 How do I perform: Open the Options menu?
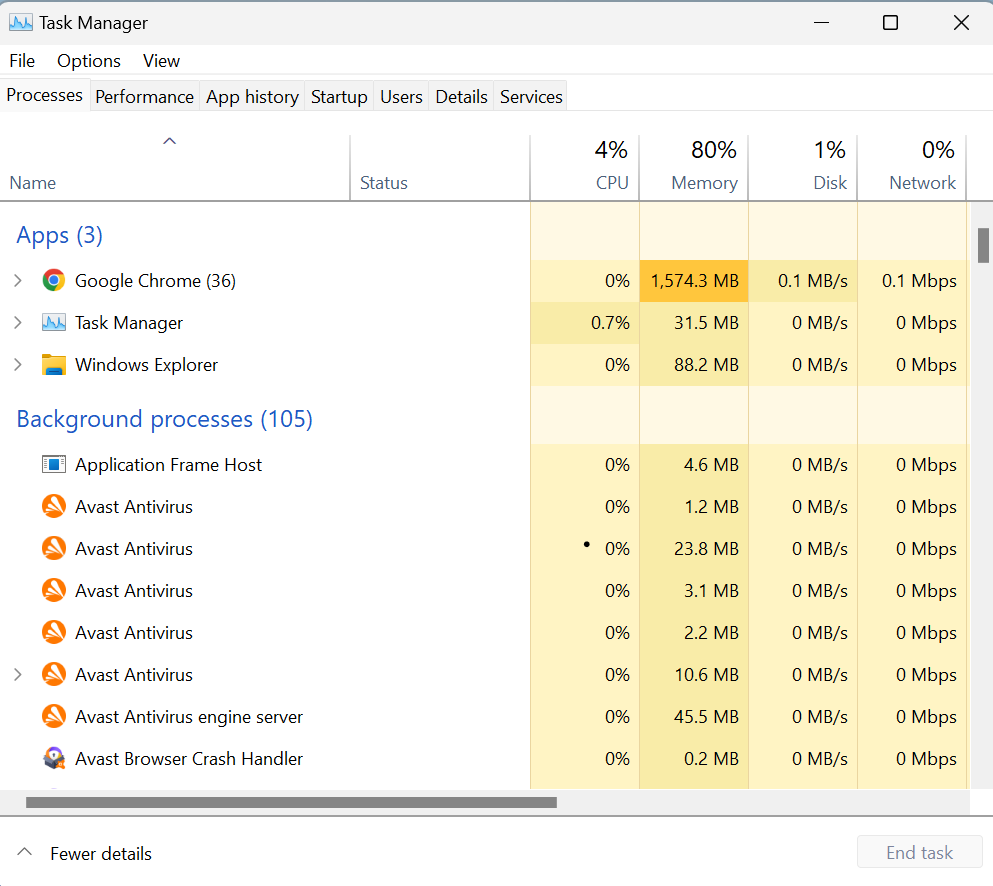(x=89, y=61)
